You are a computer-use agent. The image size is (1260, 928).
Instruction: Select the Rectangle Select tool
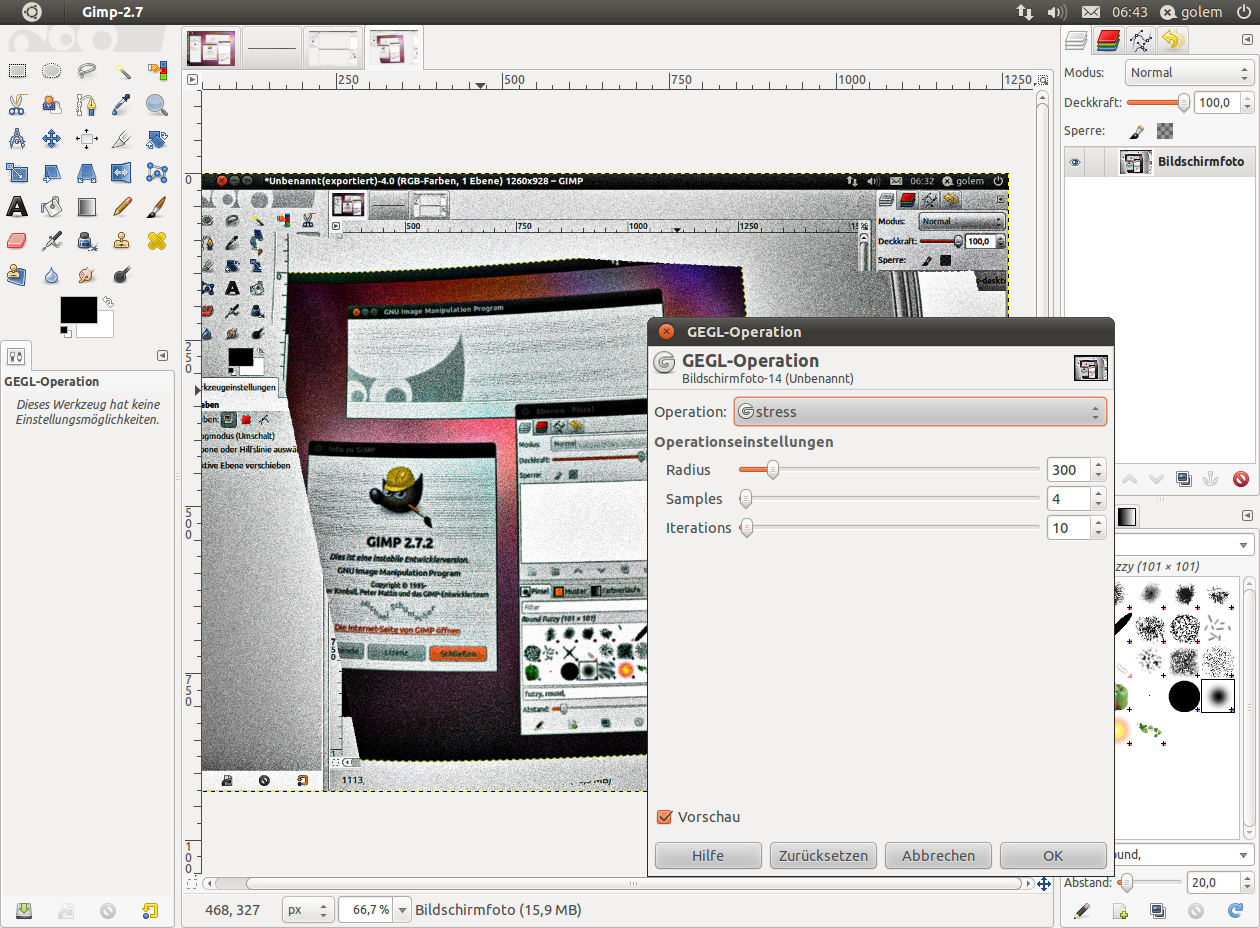[x=17, y=71]
